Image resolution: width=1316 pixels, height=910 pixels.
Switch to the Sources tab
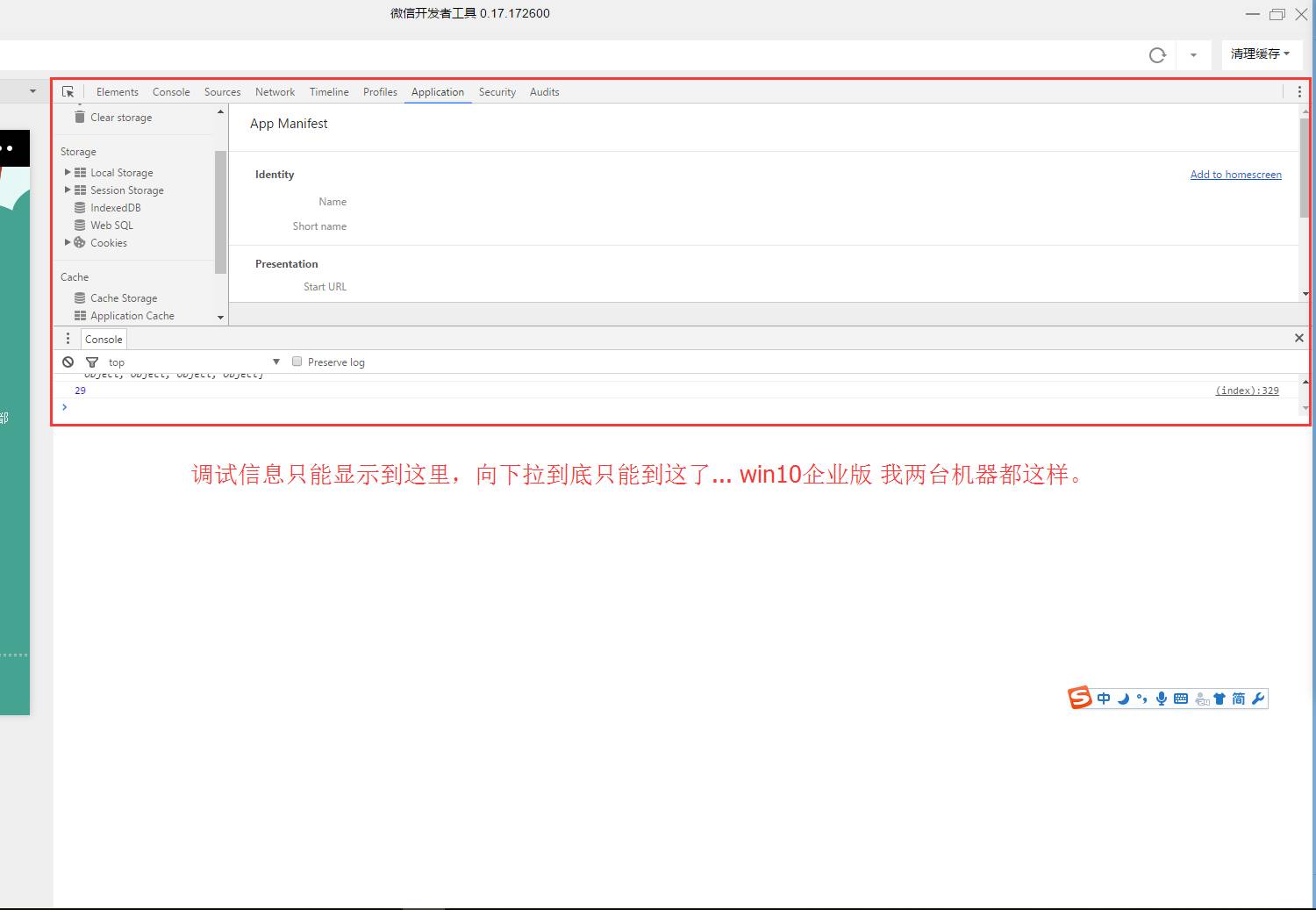(x=222, y=91)
